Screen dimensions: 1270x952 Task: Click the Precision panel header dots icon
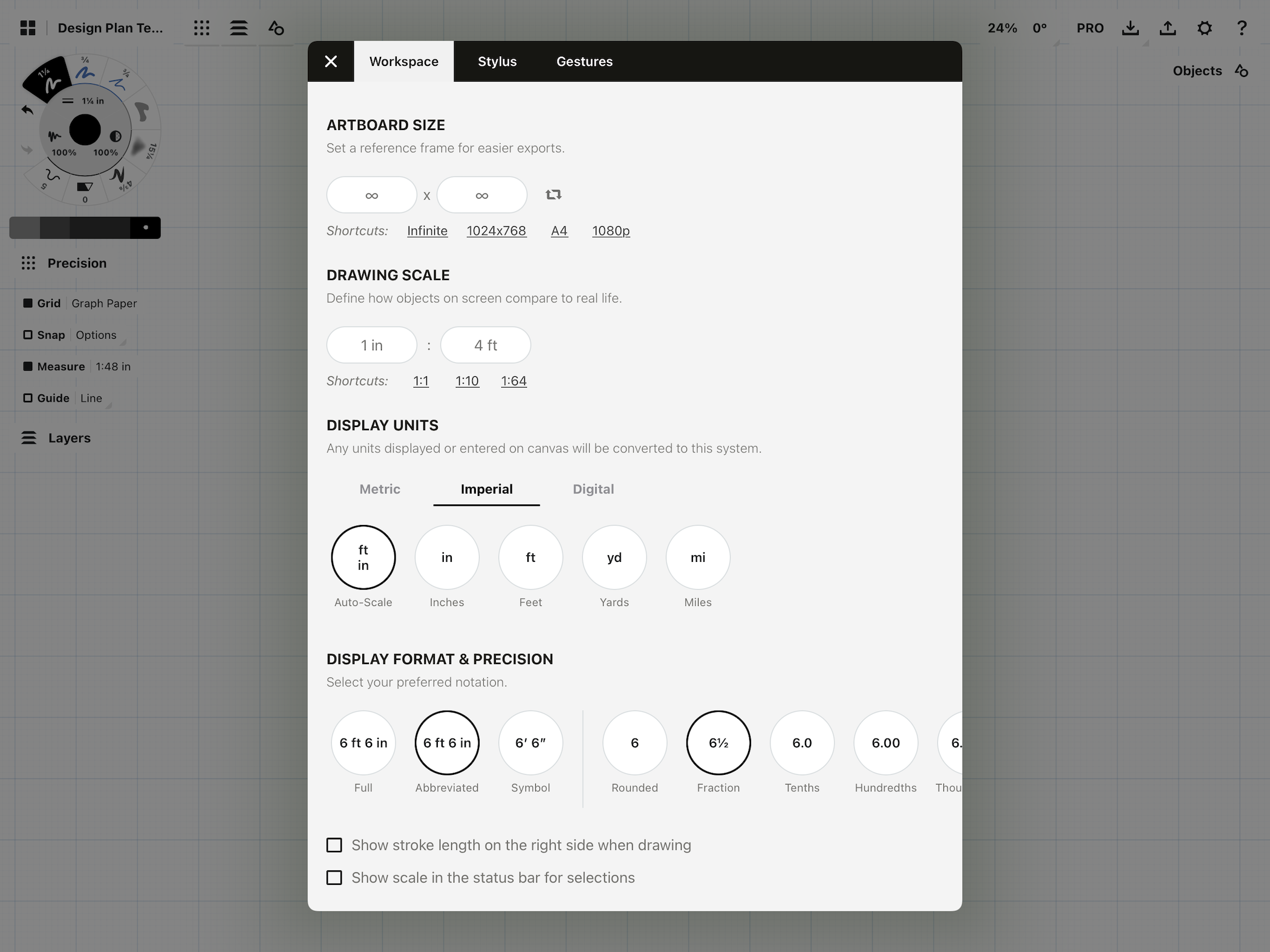tap(28, 263)
